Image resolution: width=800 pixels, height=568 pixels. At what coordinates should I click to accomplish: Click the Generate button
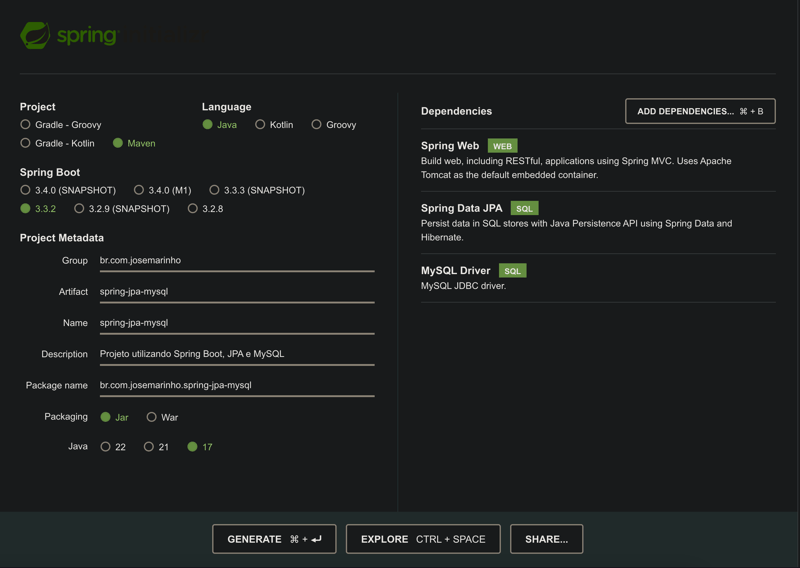point(274,539)
